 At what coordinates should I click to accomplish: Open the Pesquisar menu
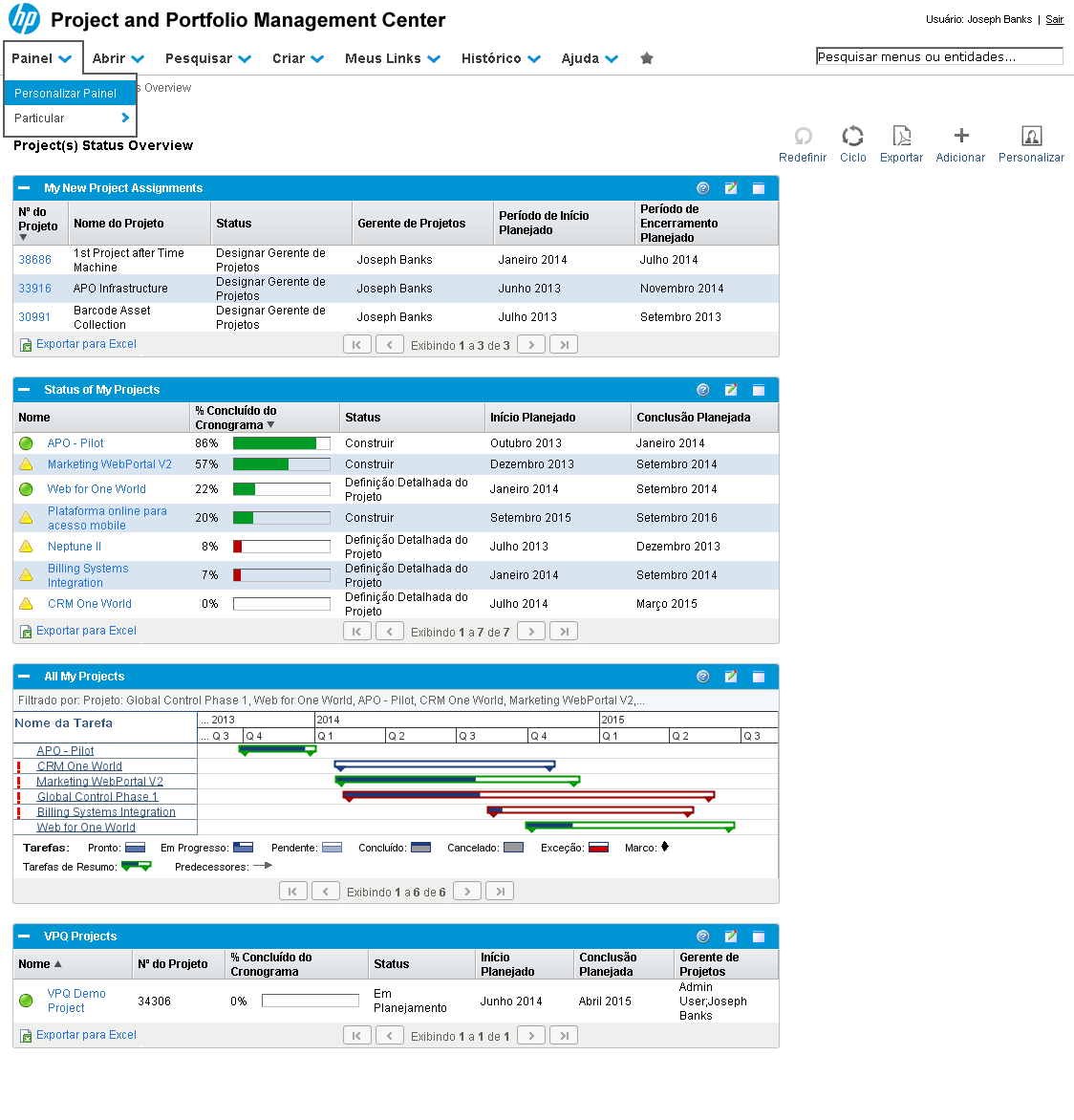[207, 58]
